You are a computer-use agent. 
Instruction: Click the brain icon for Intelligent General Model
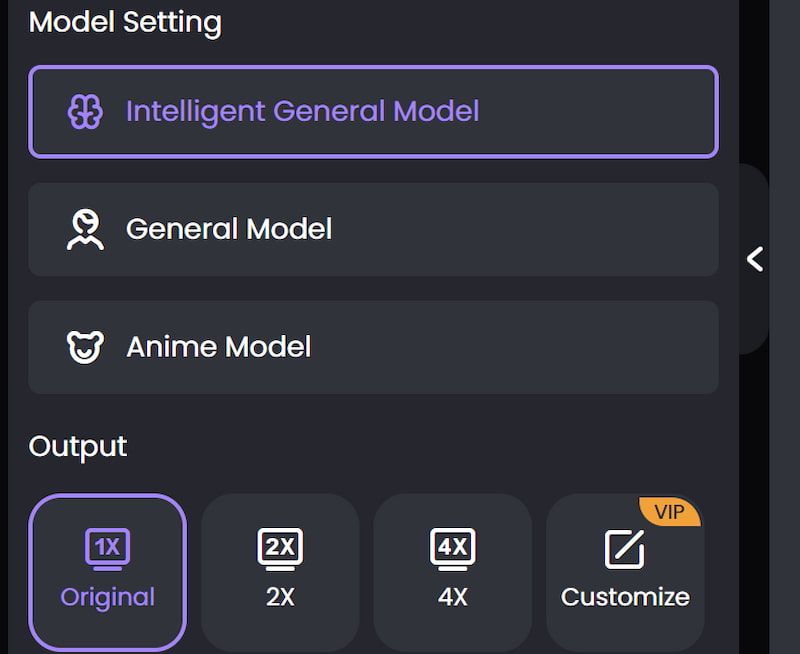(85, 111)
